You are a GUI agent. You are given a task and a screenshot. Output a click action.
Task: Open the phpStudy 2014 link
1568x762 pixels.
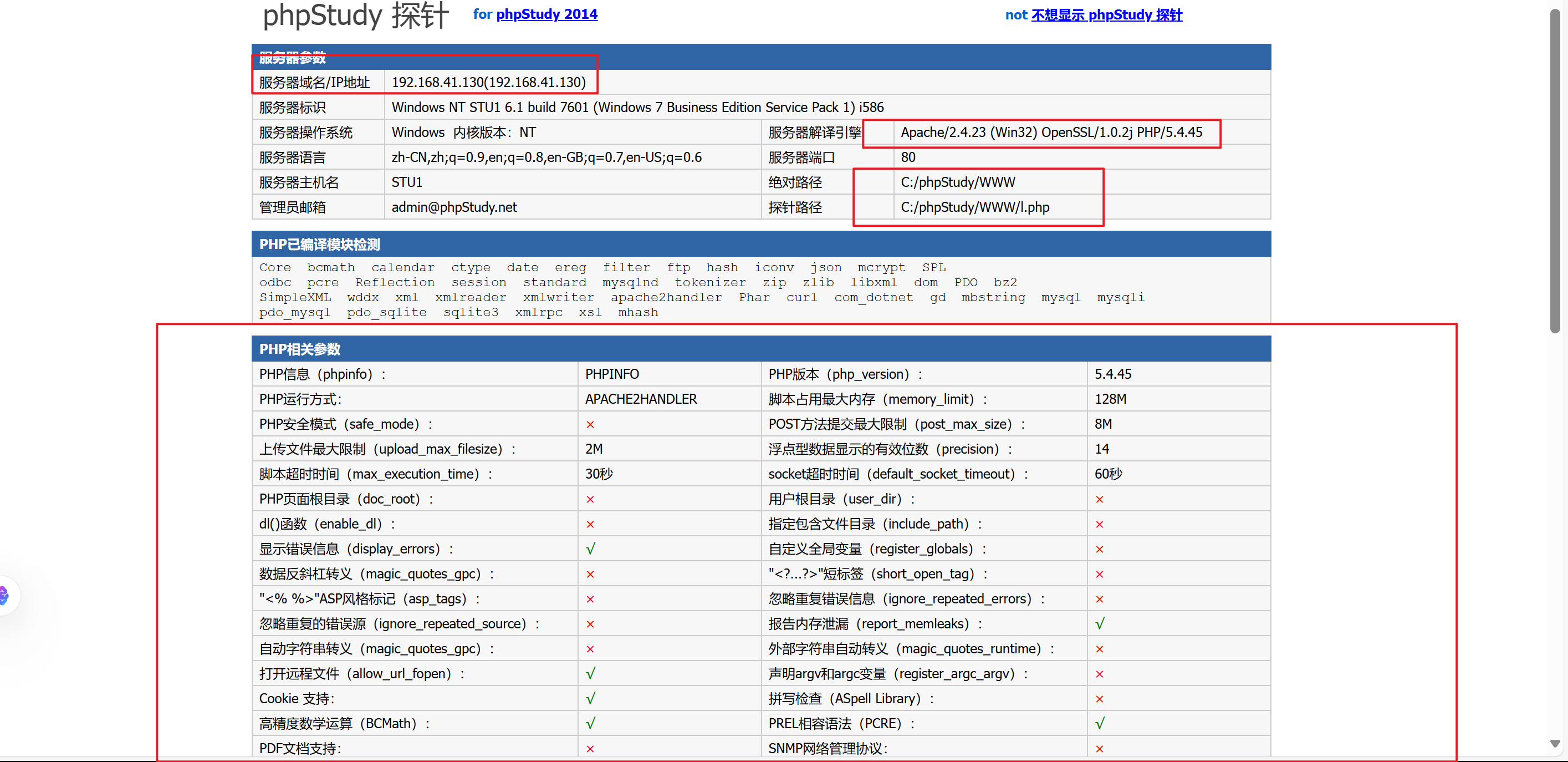pos(546,14)
